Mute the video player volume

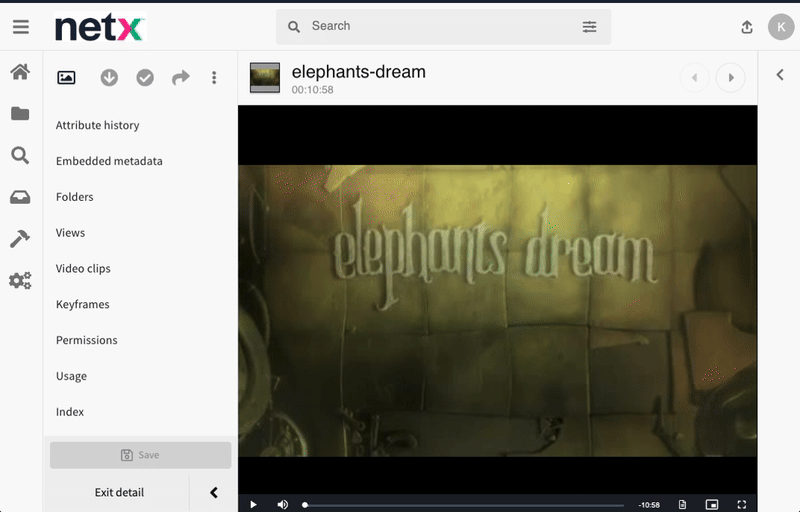tap(283, 504)
